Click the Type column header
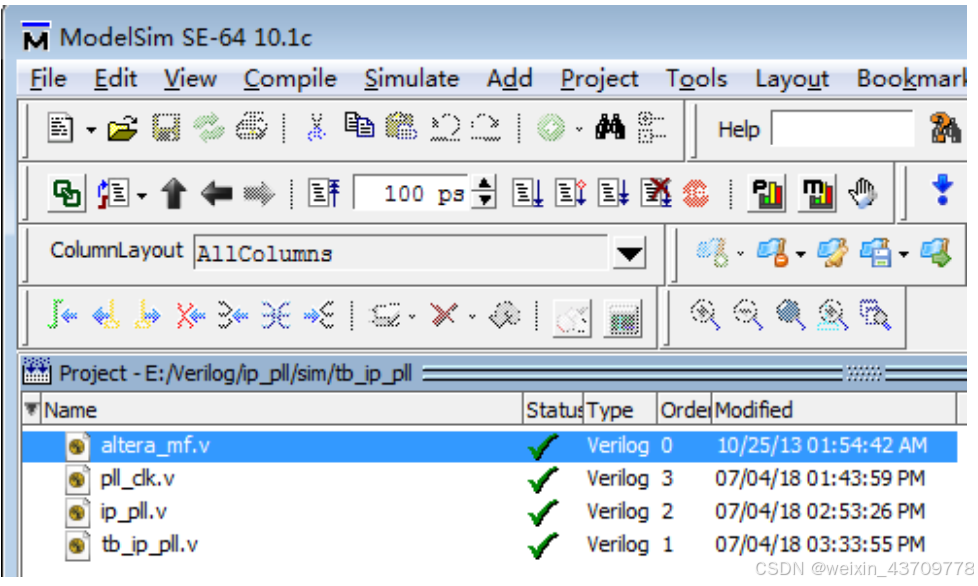 [620, 410]
